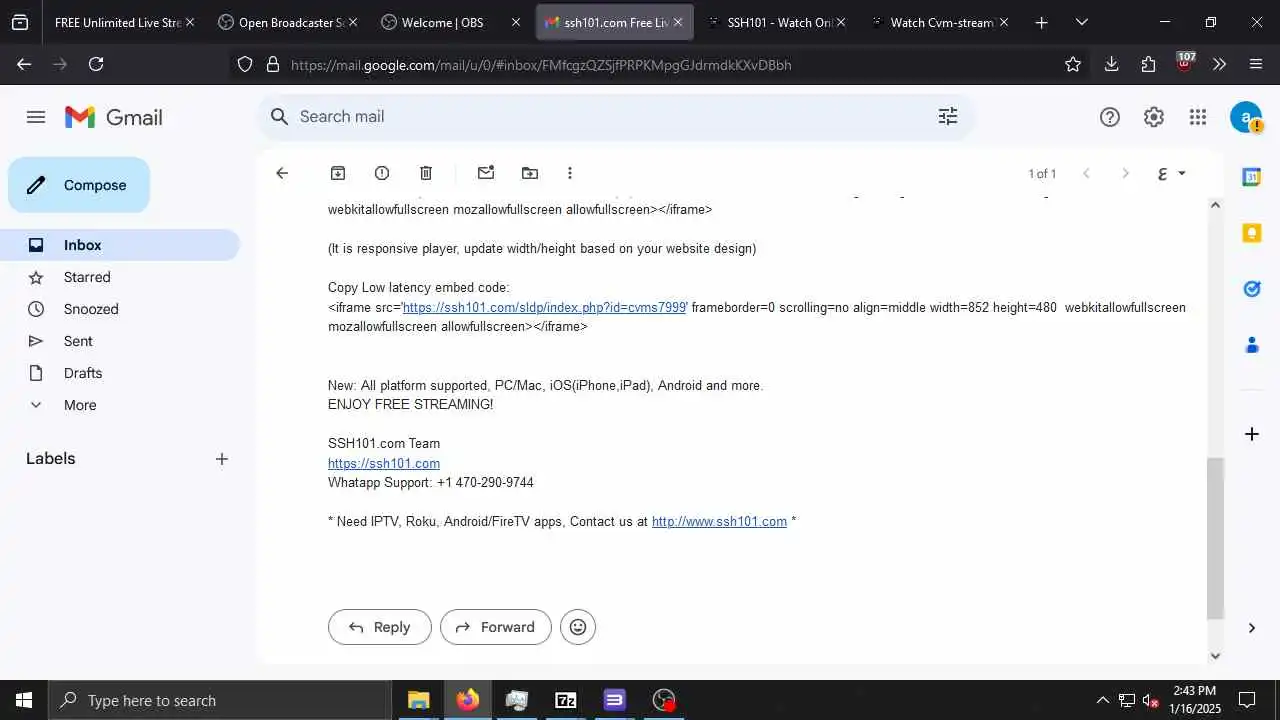1280x720 pixels.
Task: Show more toolbar tools chevron
Action: coord(1219,64)
